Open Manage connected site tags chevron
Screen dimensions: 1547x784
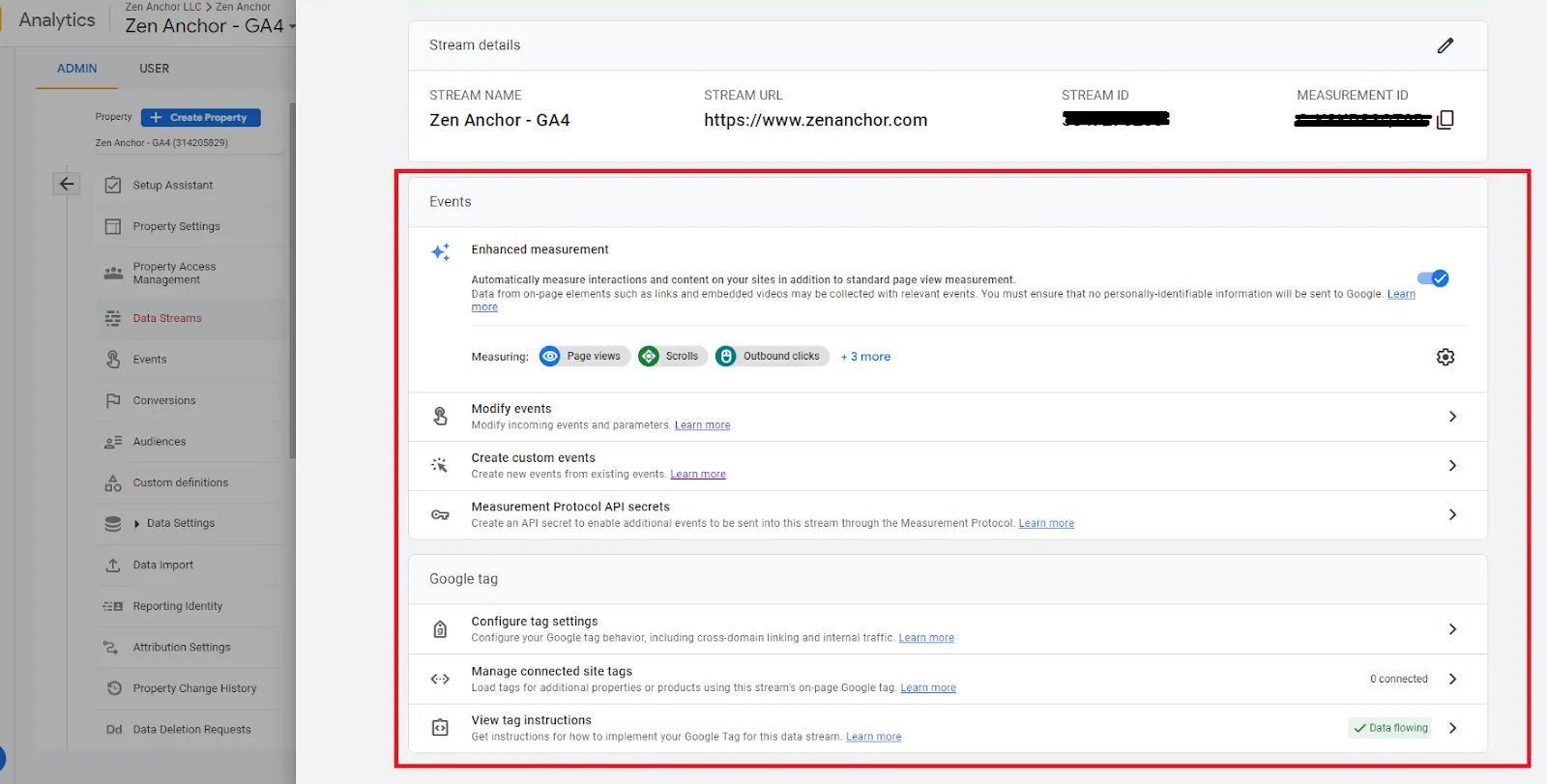[1452, 679]
